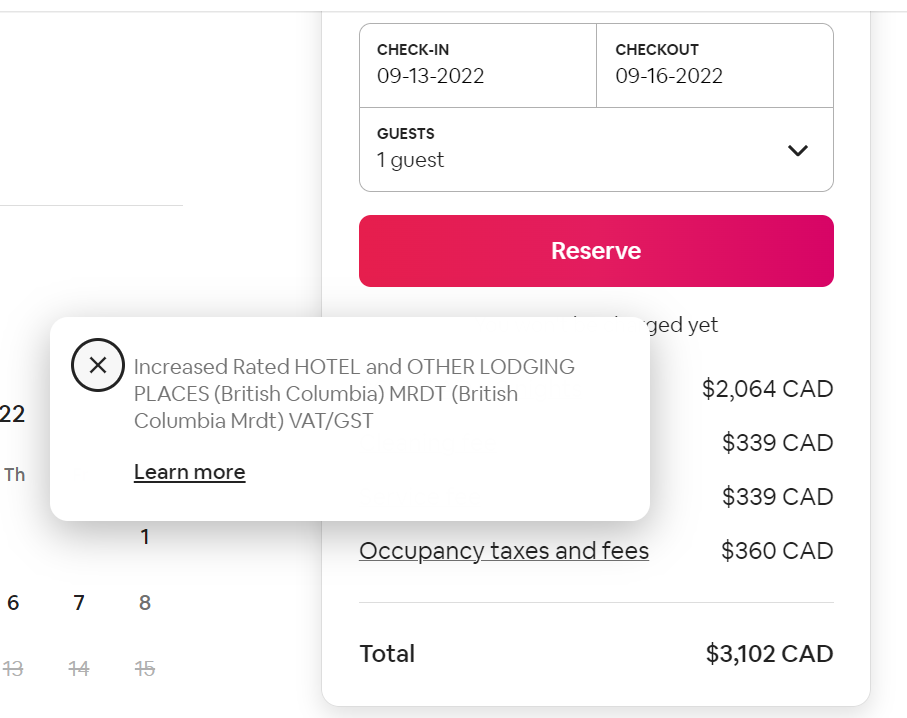Click the Thursday column header
Image resolution: width=907 pixels, height=718 pixels.
[x=14, y=475]
